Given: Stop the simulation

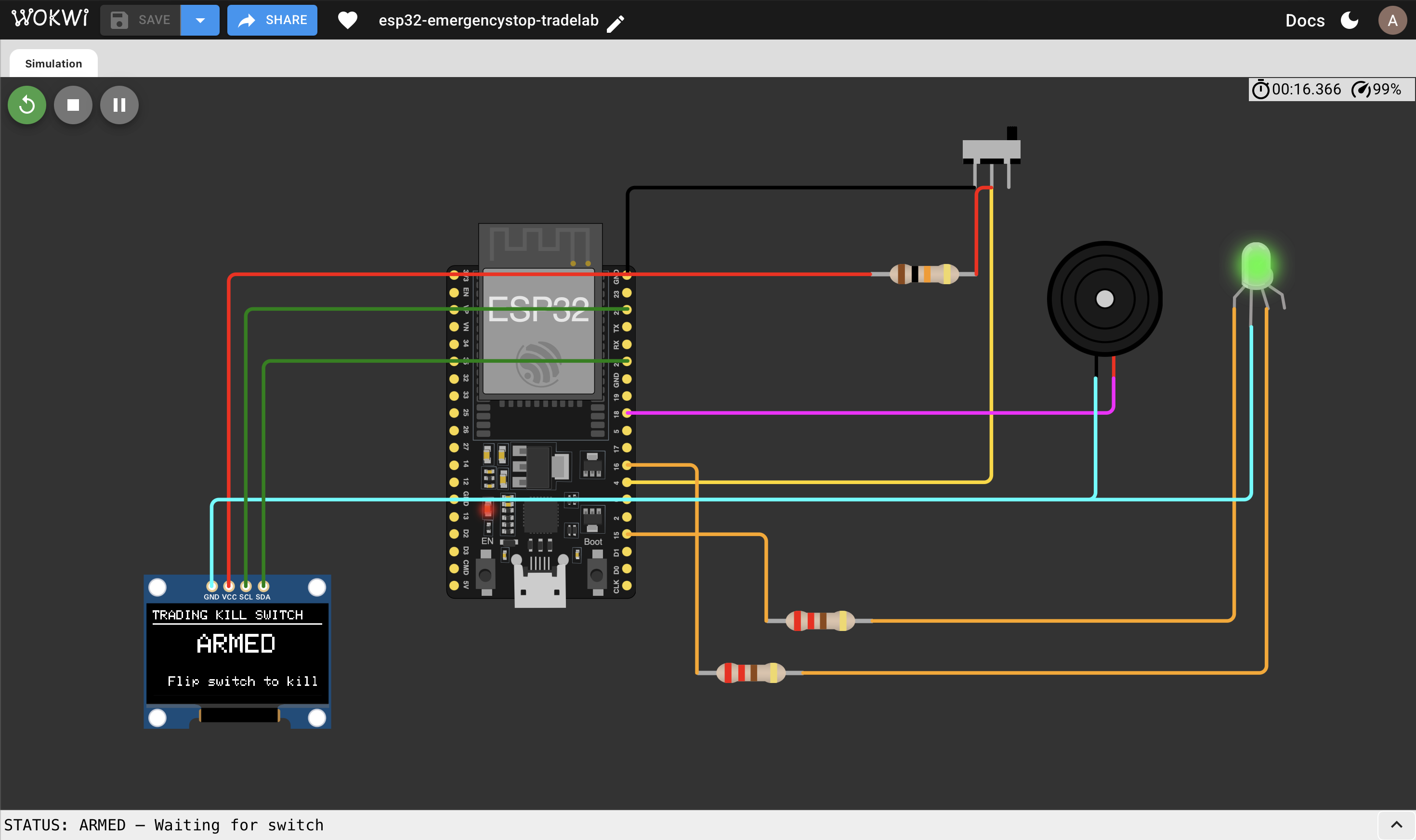Looking at the screenshot, I should point(73,105).
